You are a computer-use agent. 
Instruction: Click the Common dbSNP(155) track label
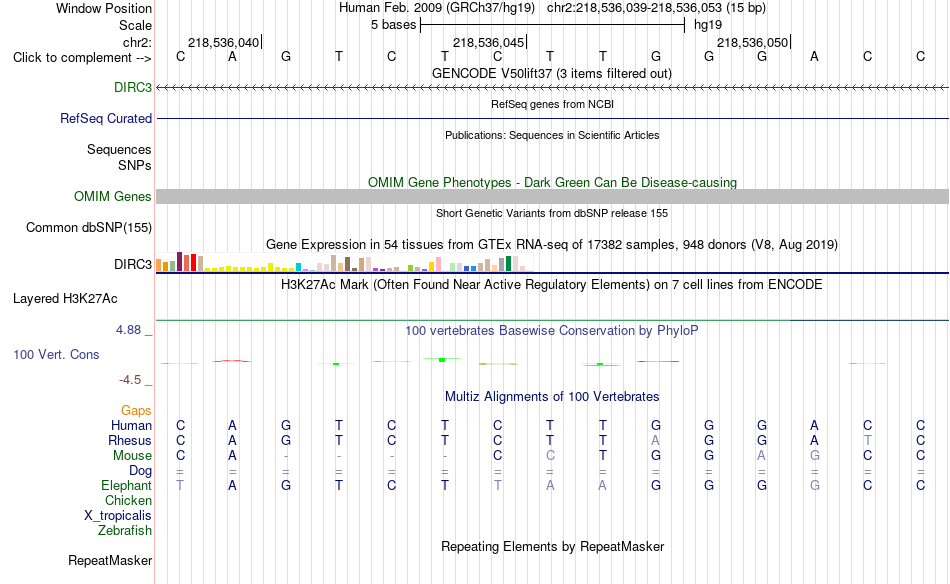[x=89, y=227]
